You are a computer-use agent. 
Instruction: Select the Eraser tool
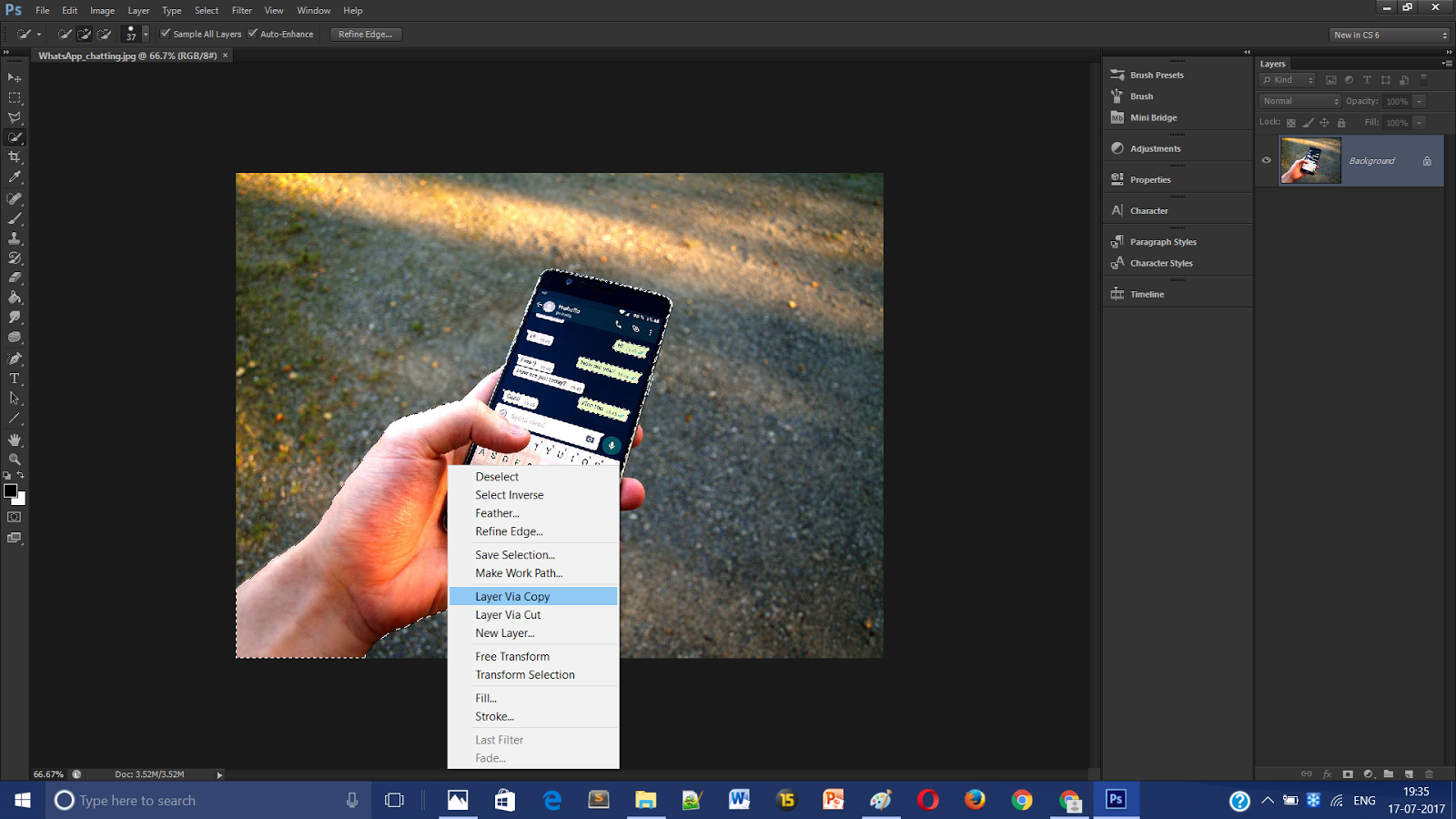15,278
